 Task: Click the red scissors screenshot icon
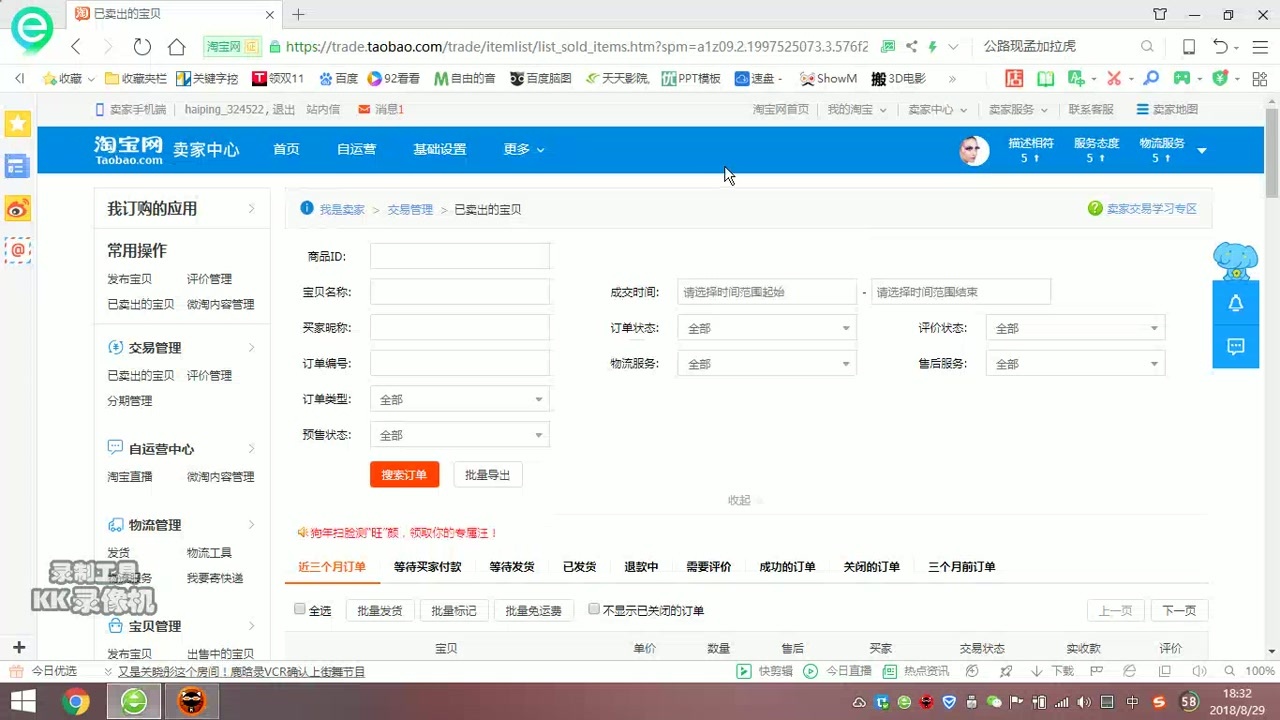pyautogui.click(x=1114, y=78)
